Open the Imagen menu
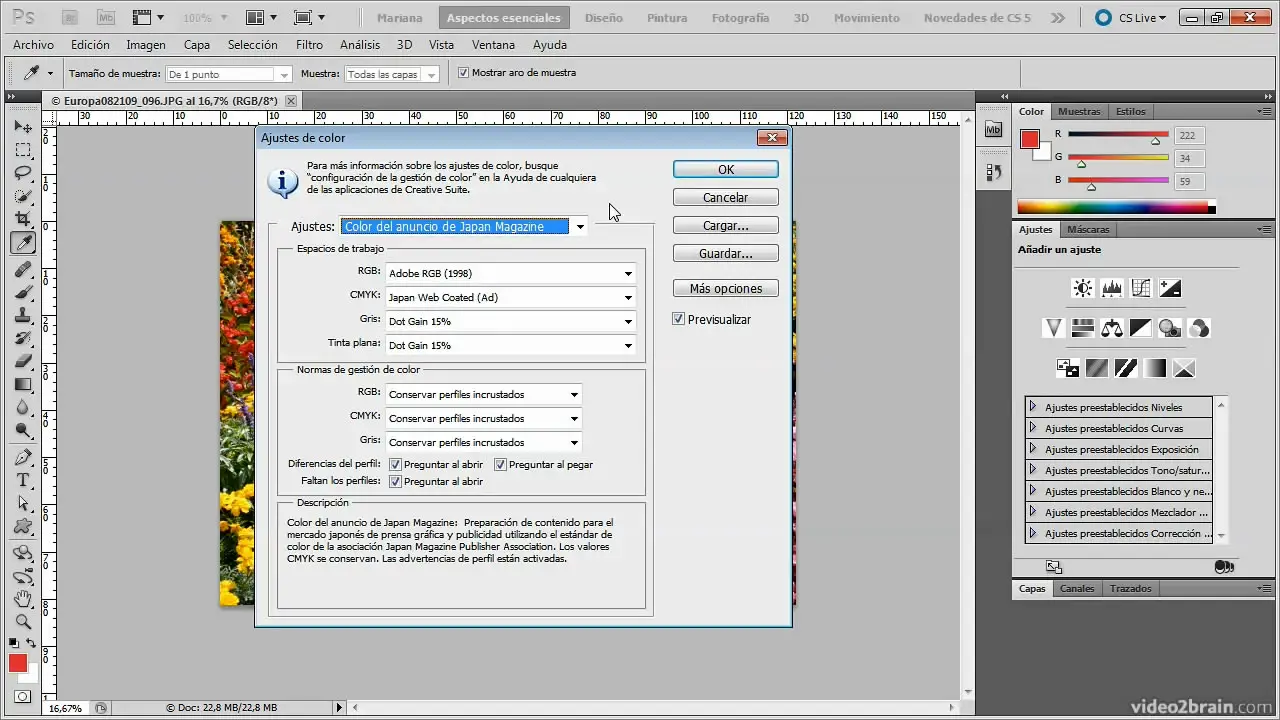 point(146,45)
